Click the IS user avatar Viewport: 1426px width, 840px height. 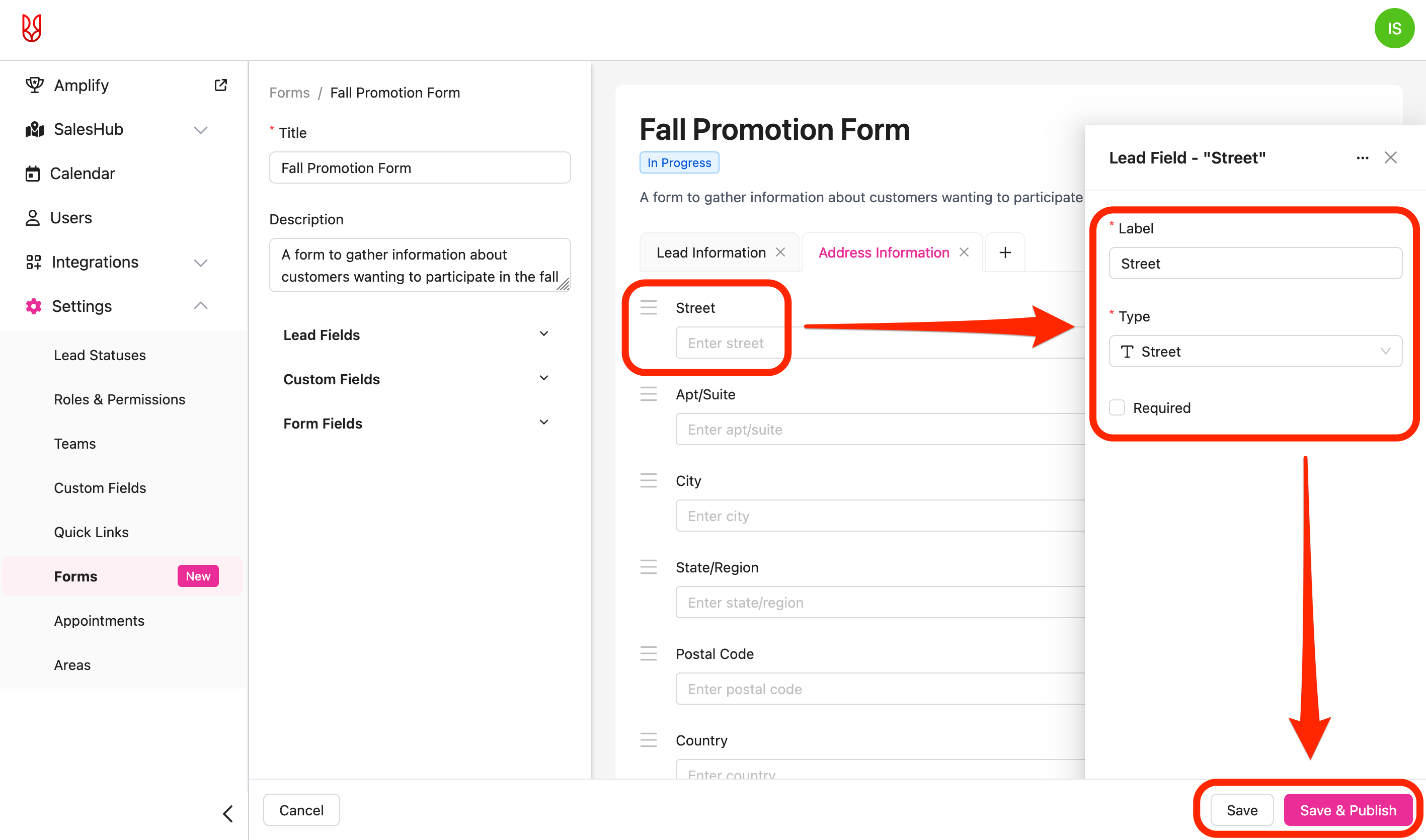click(1394, 28)
